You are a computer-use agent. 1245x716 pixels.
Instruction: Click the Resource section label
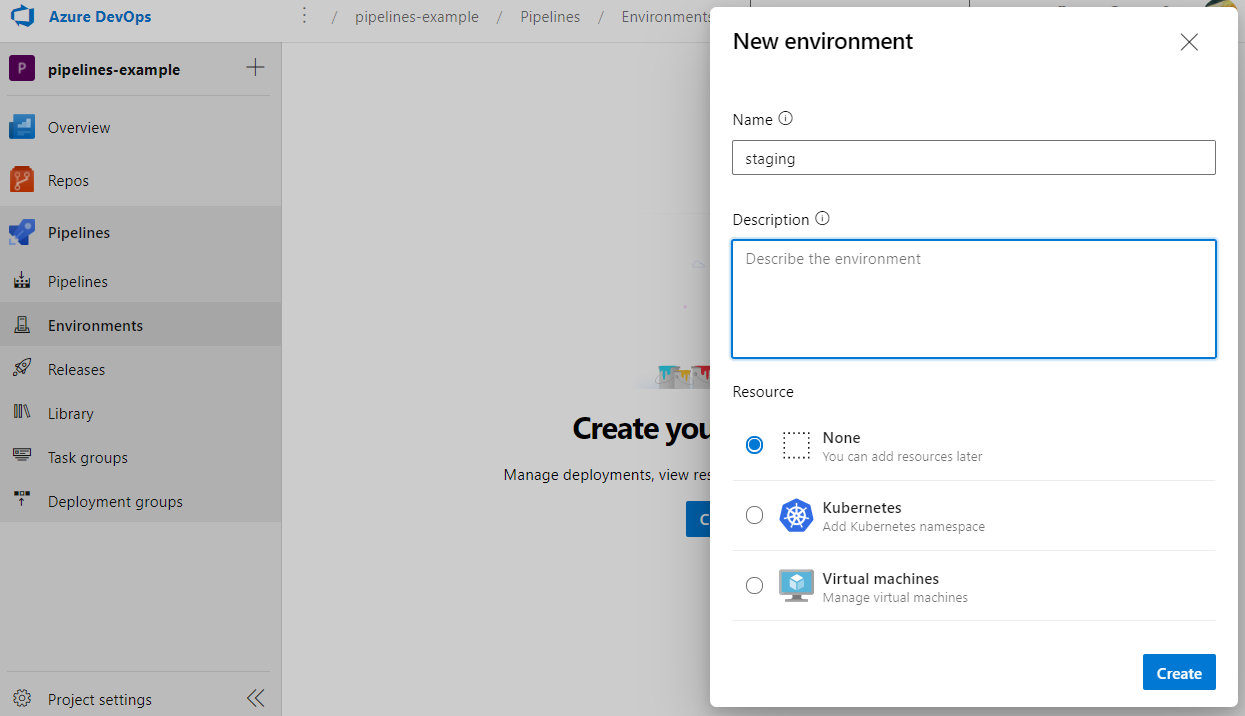pyautogui.click(x=763, y=392)
